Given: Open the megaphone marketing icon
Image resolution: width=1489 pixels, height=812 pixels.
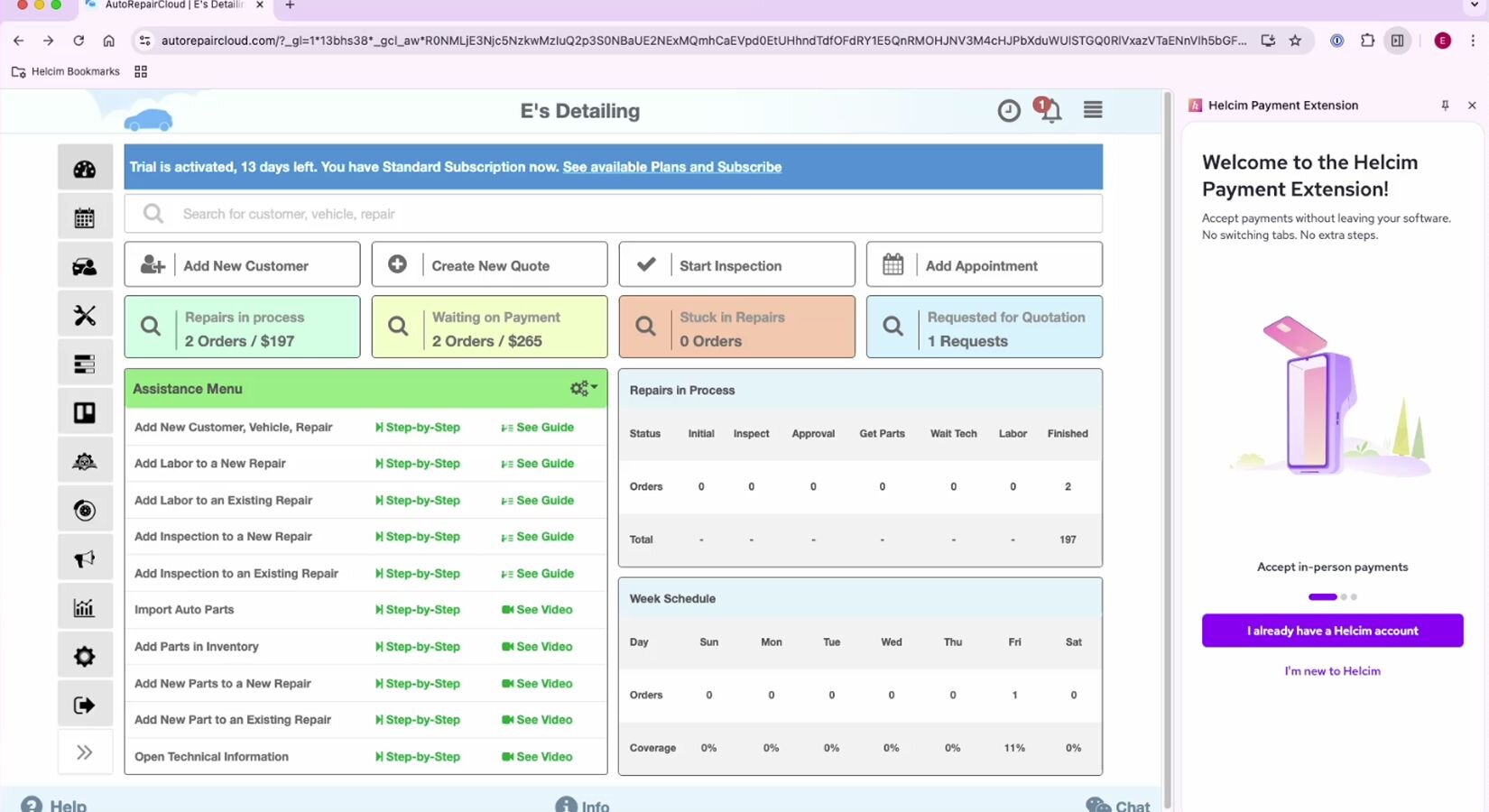Looking at the screenshot, I should pyautogui.click(x=85, y=559).
